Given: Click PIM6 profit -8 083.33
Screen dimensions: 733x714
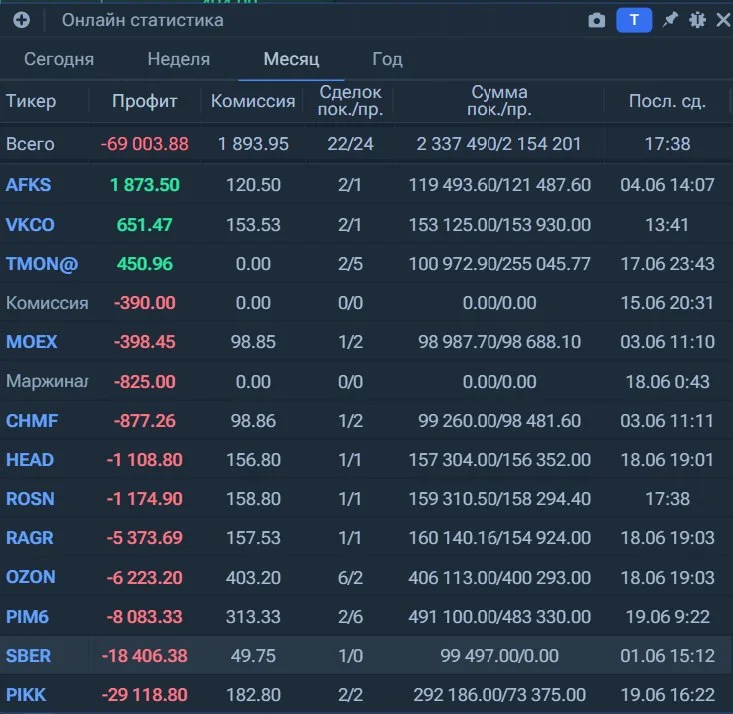Looking at the screenshot, I should pyautogui.click(x=144, y=617).
